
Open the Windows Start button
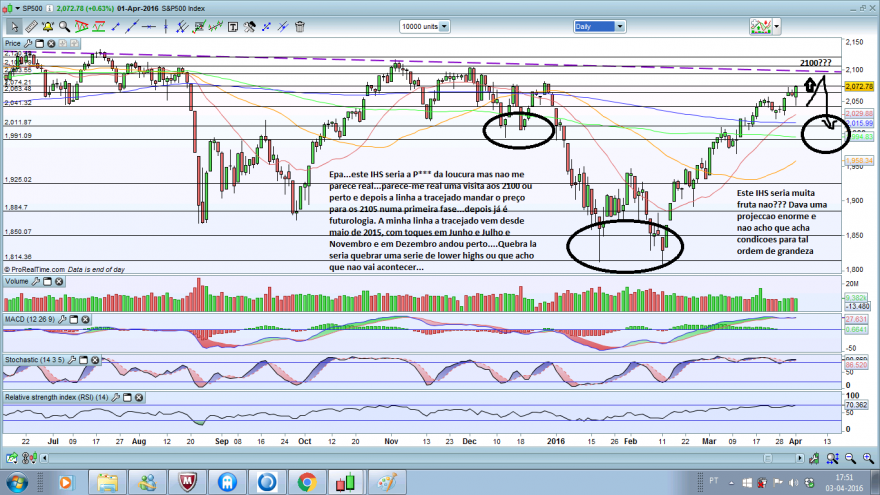pyautogui.click(x=17, y=483)
